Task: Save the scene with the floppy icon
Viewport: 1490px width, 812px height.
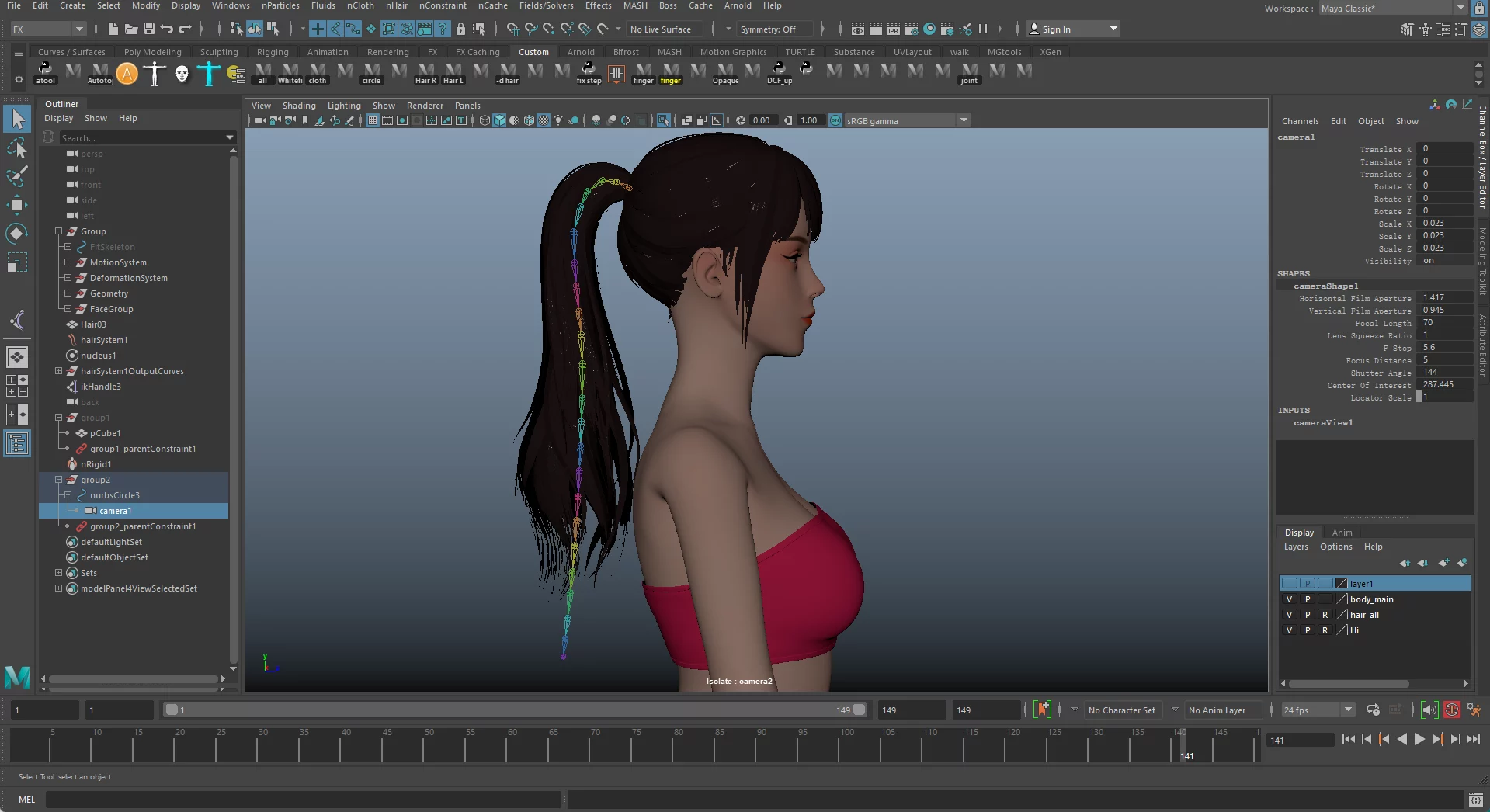Action: 149,29
